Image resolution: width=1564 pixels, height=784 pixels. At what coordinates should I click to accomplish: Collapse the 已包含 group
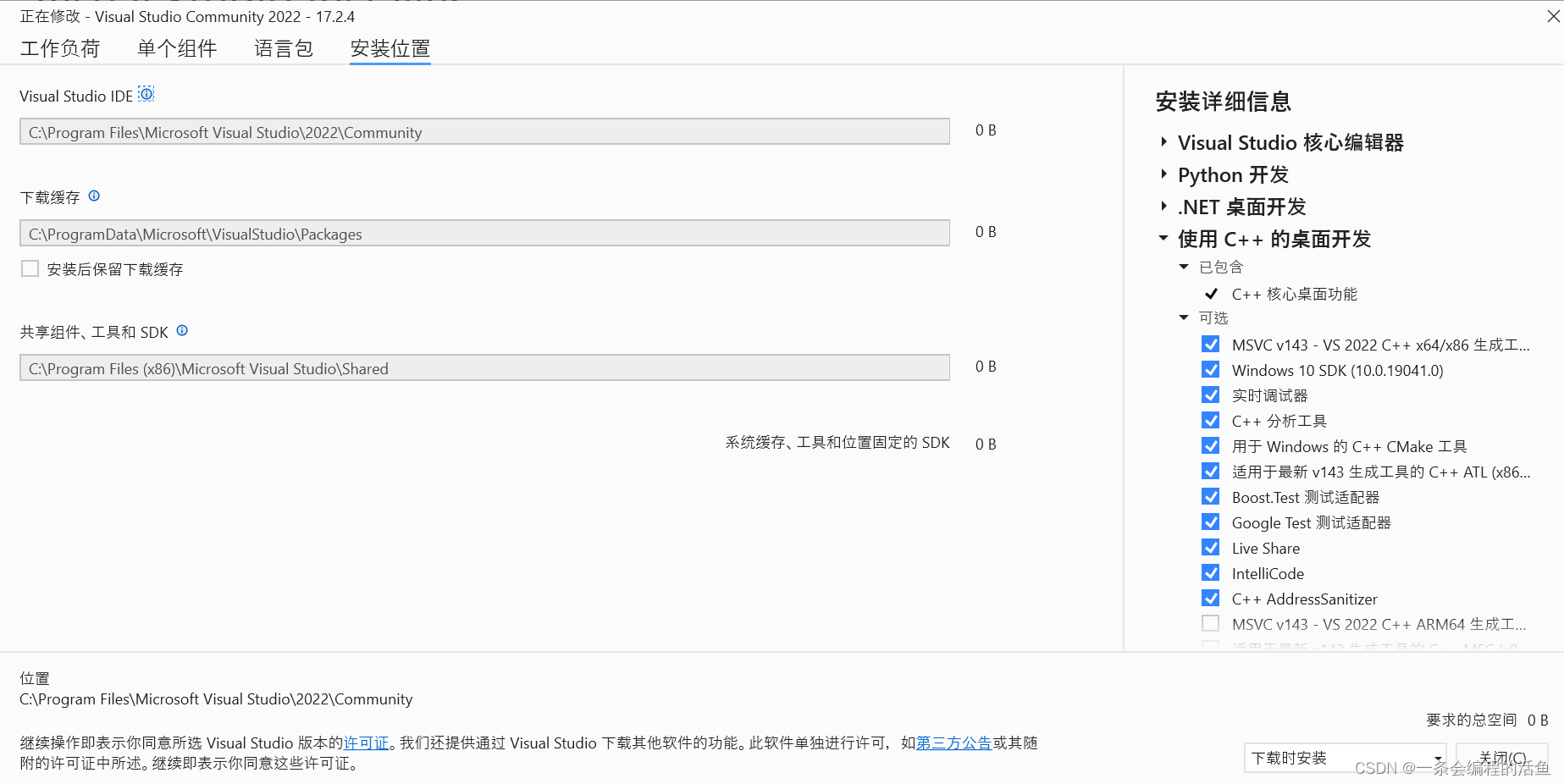pyautogui.click(x=1184, y=267)
